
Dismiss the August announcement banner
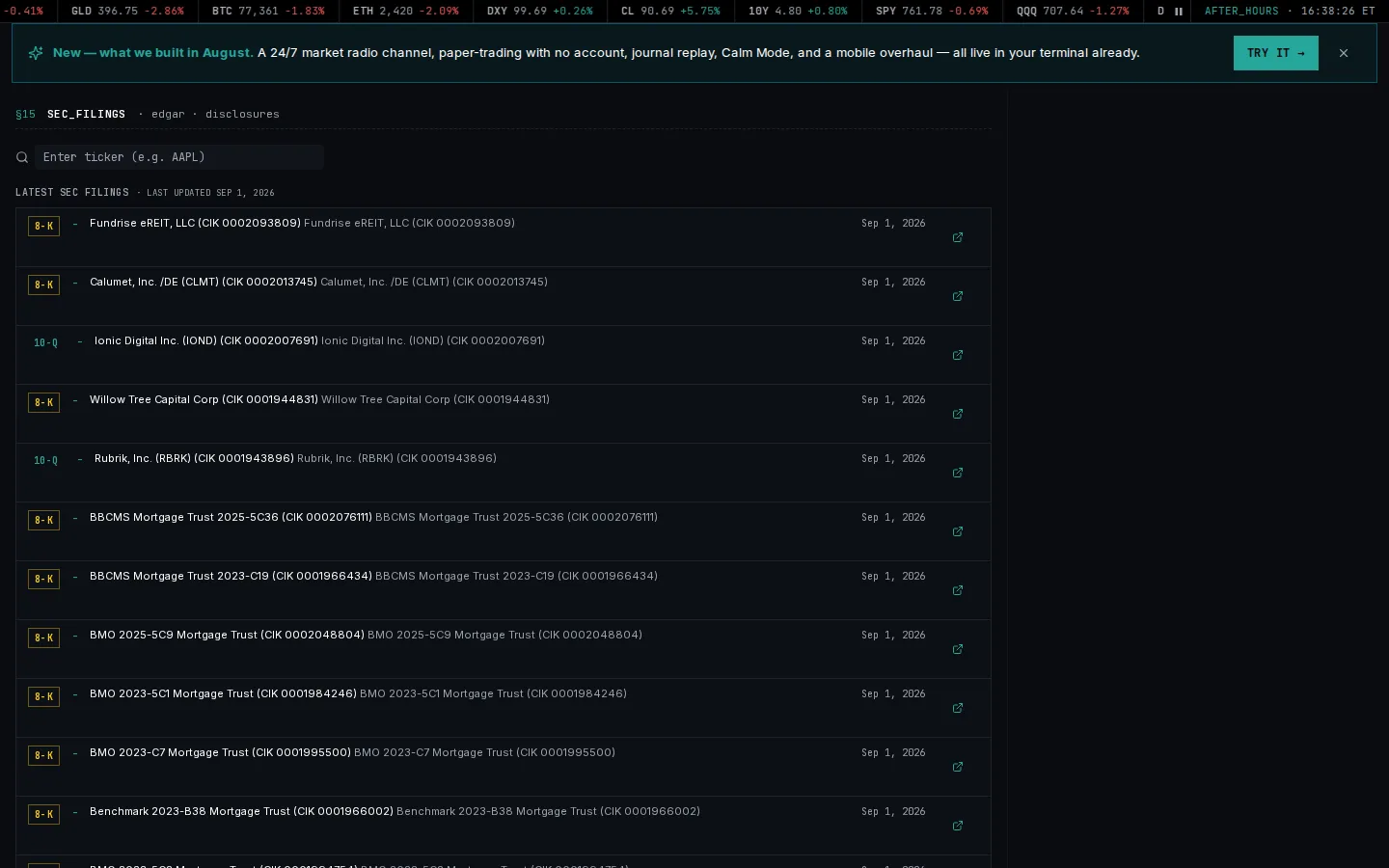[x=1344, y=53]
